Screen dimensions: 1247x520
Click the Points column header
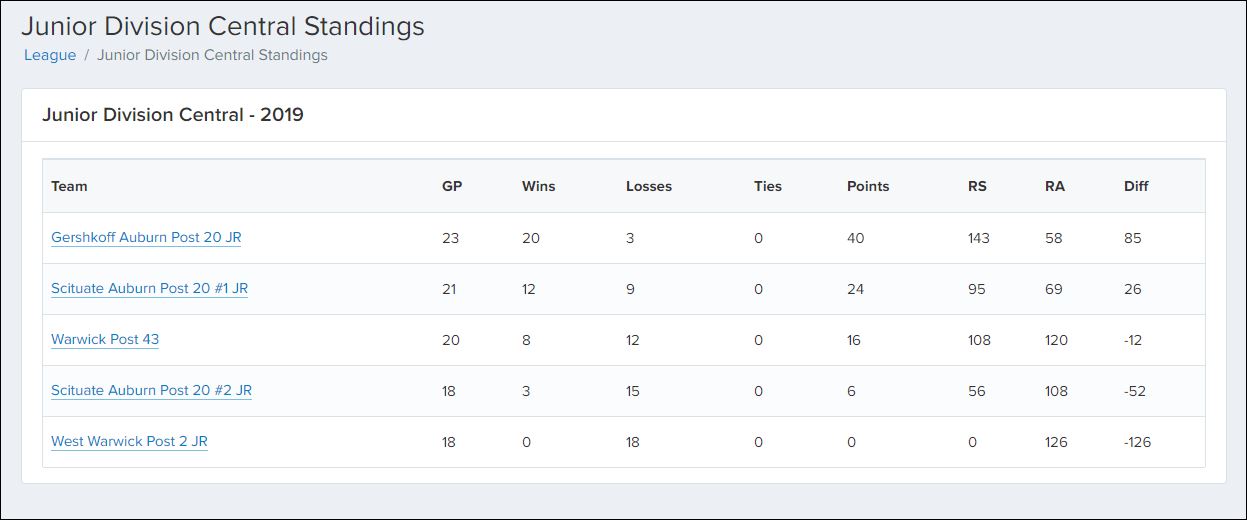868,186
